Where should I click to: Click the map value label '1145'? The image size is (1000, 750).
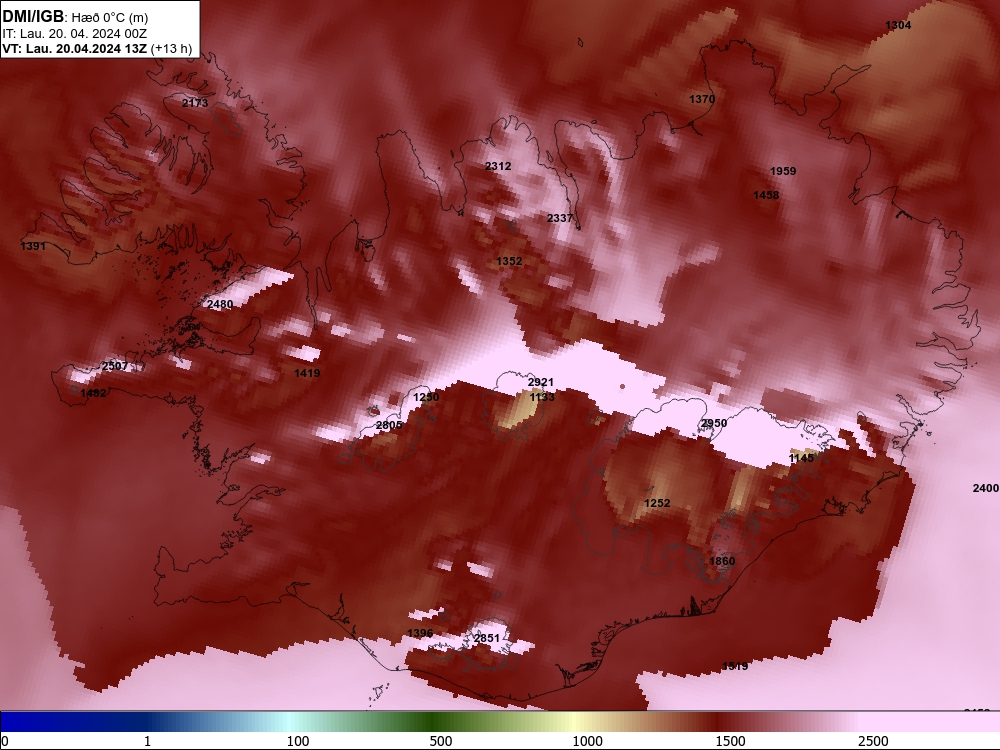[x=801, y=458]
